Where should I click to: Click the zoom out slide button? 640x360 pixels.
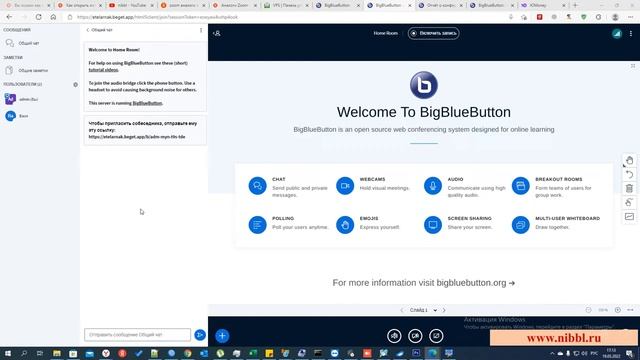point(588,310)
